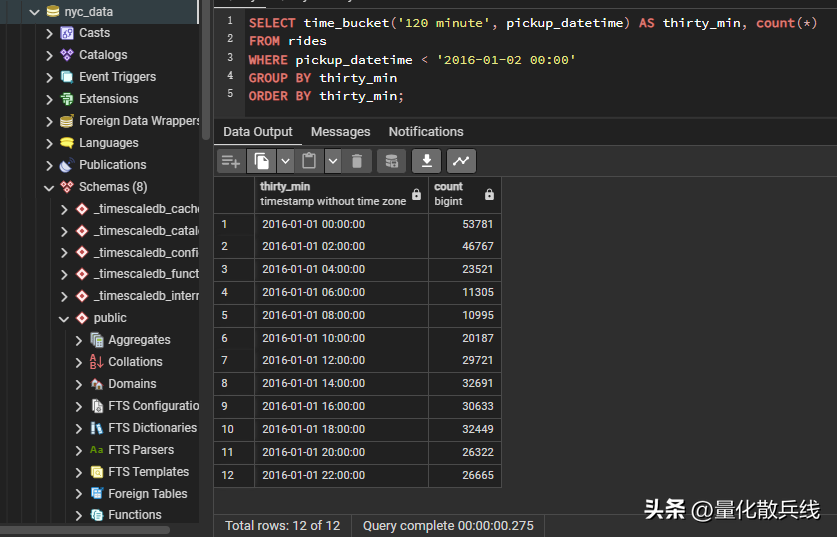The image size is (837, 537).
Task: Click cell 2016-01-01 18:00:00
Action: click(x=342, y=430)
